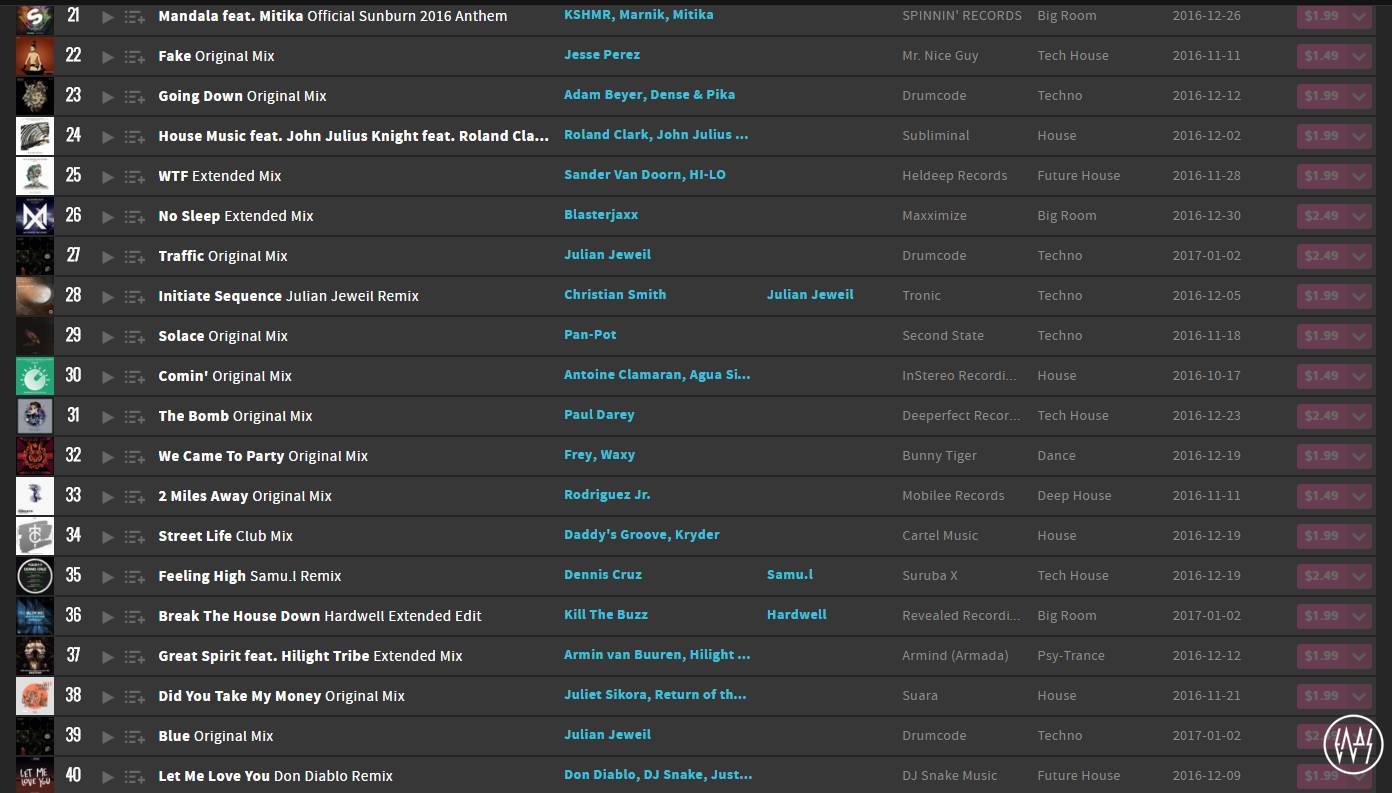
Task: Open title Let Me Love You Don Diablo Remix
Action: tap(275, 776)
